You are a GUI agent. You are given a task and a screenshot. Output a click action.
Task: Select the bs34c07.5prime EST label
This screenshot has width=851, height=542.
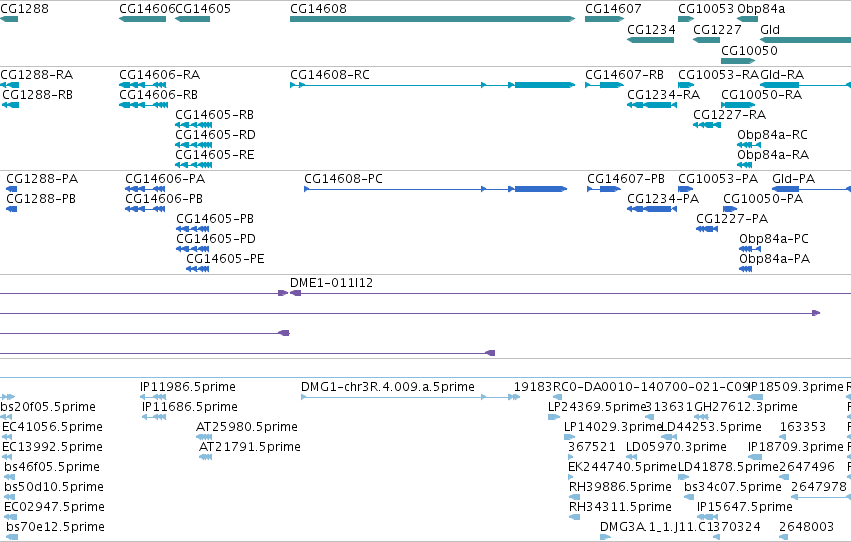point(733,488)
